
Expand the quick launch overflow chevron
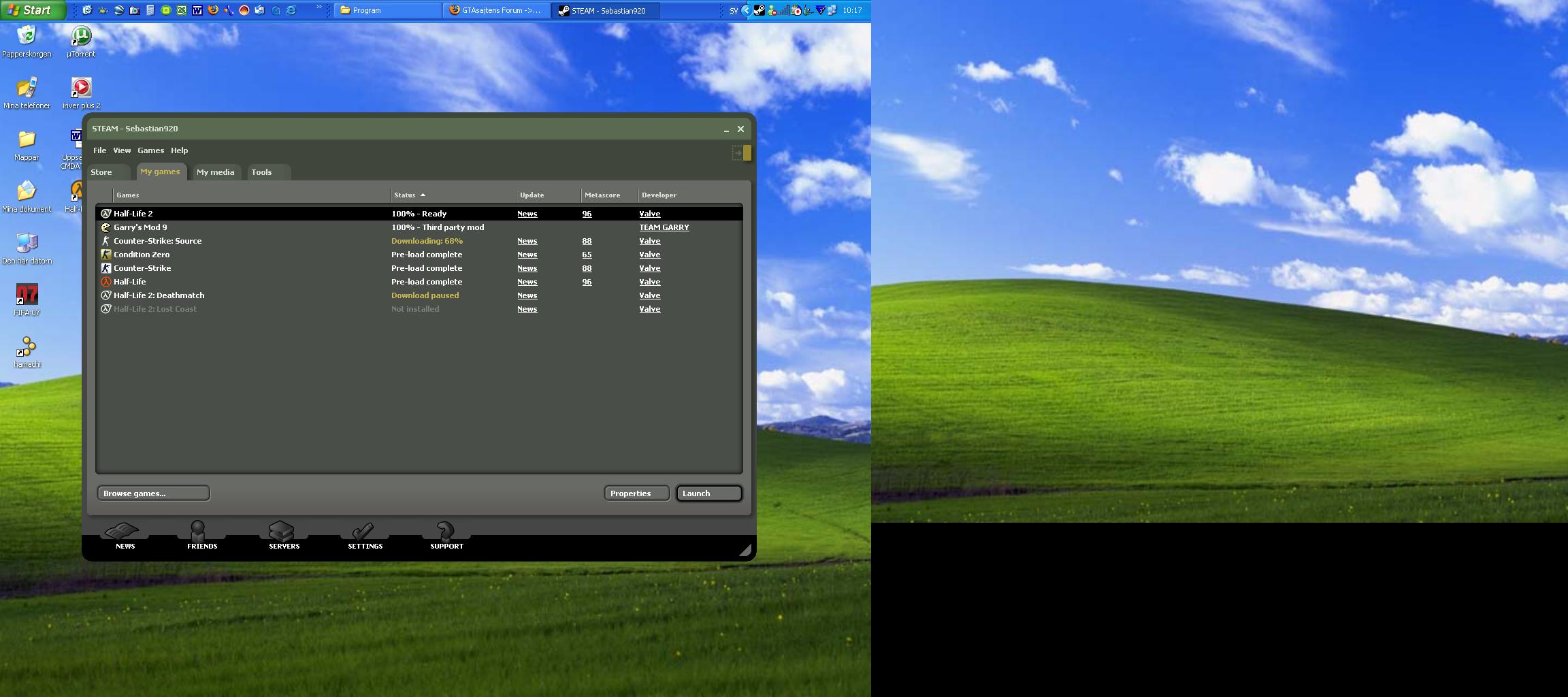(x=318, y=7)
